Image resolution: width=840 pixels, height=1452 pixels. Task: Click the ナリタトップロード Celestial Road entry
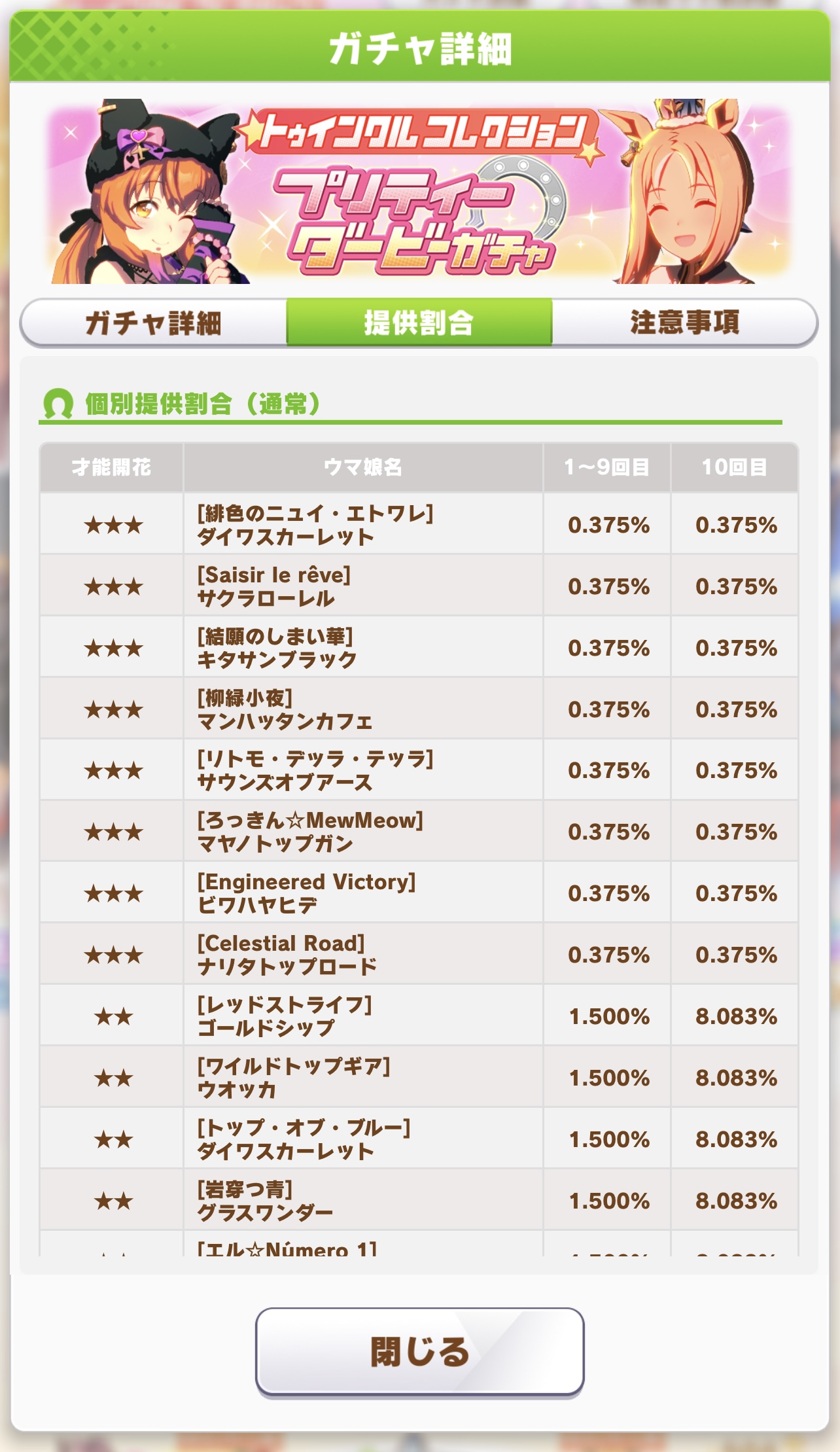click(287, 955)
